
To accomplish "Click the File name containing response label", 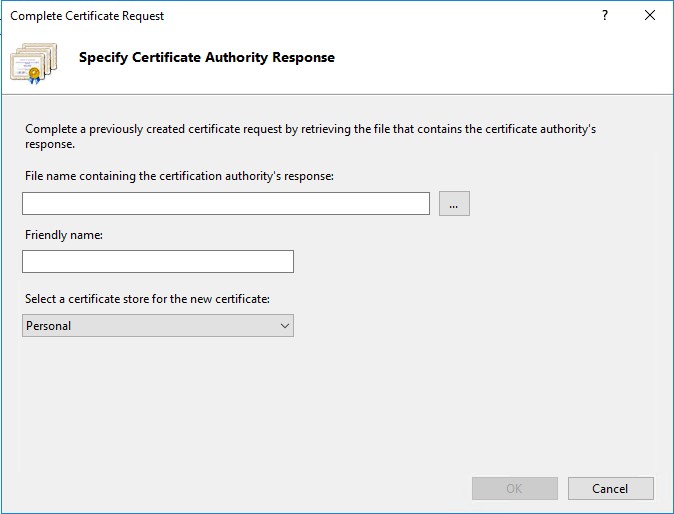I will point(179,176).
